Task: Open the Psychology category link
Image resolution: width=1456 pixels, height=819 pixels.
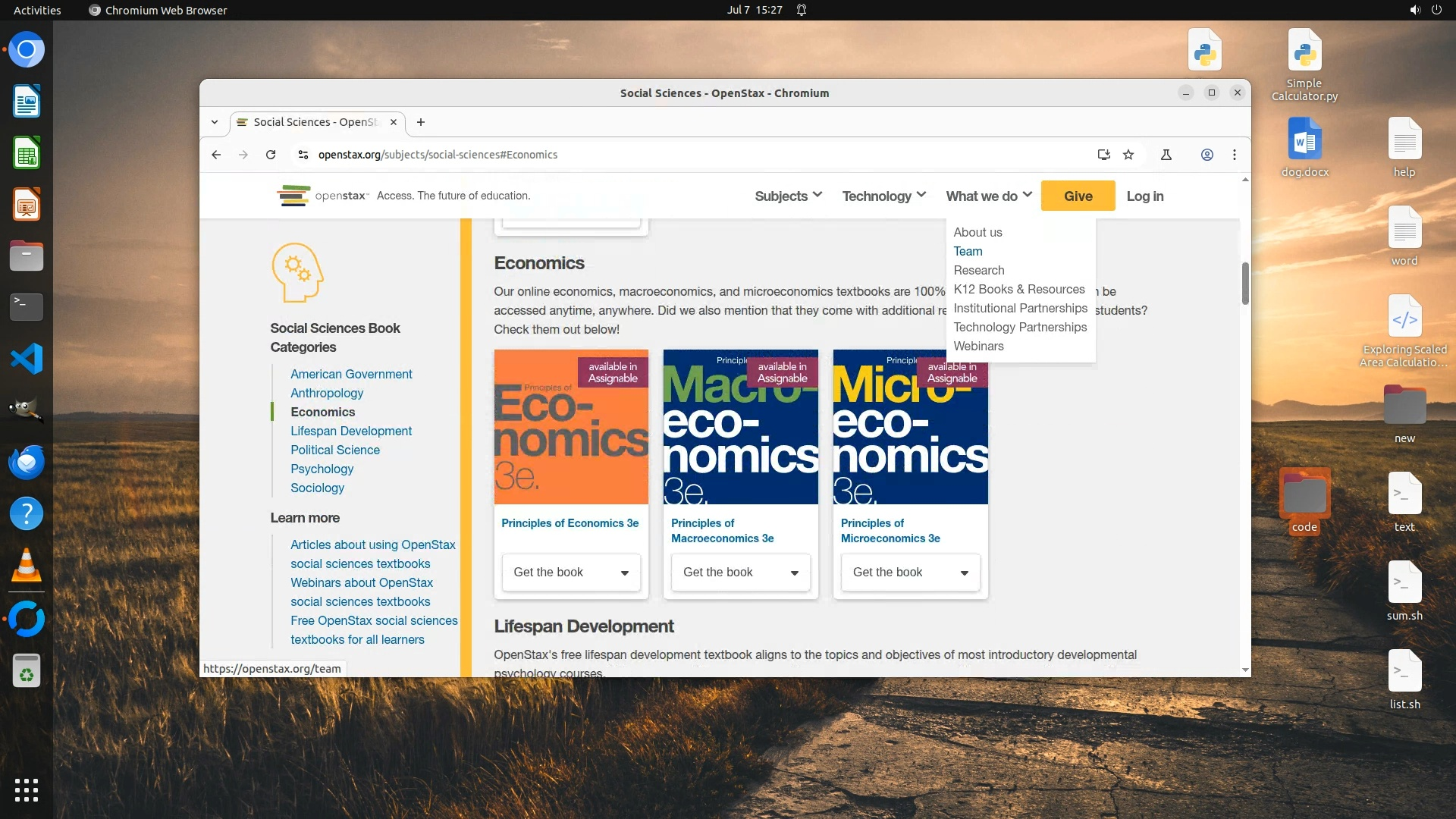Action: coord(322,469)
